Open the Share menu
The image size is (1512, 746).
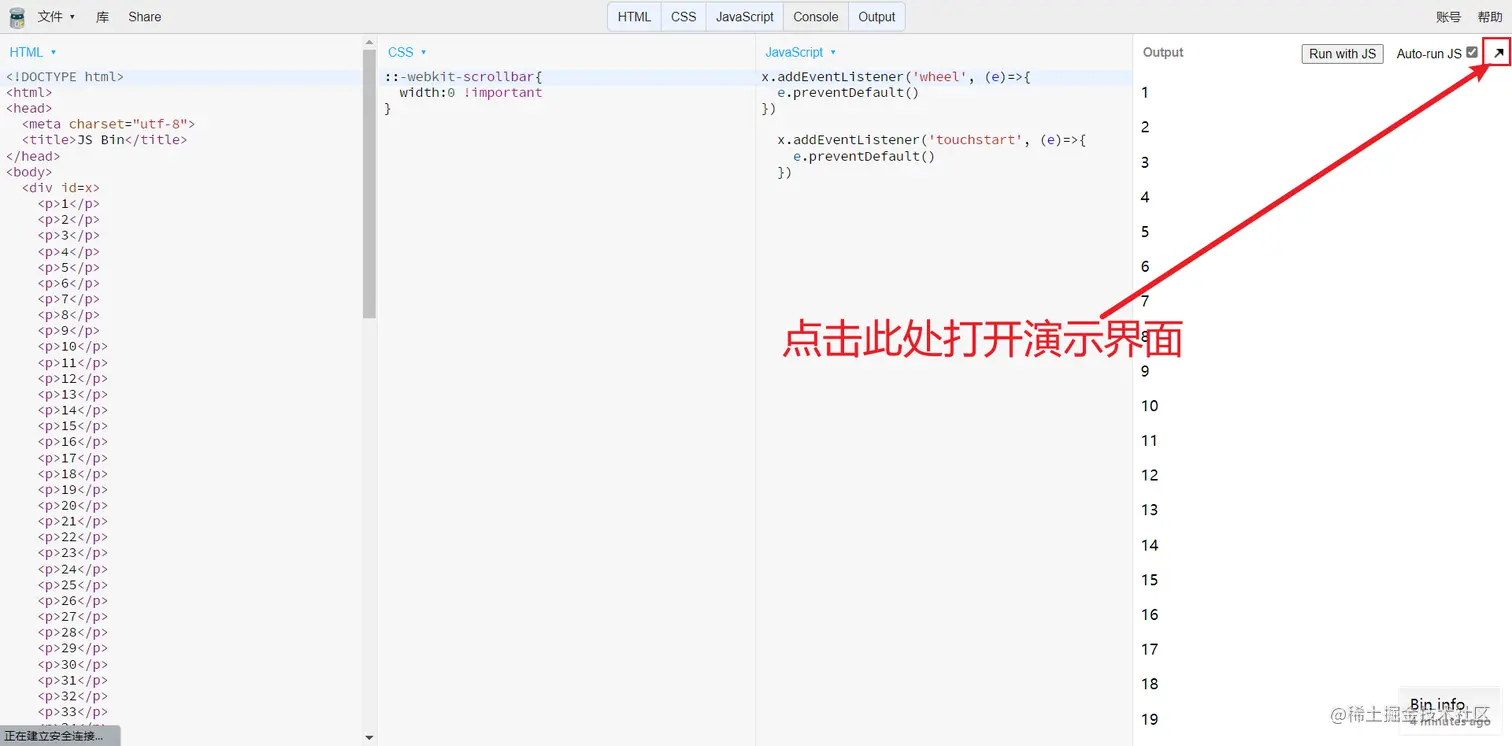pos(144,16)
